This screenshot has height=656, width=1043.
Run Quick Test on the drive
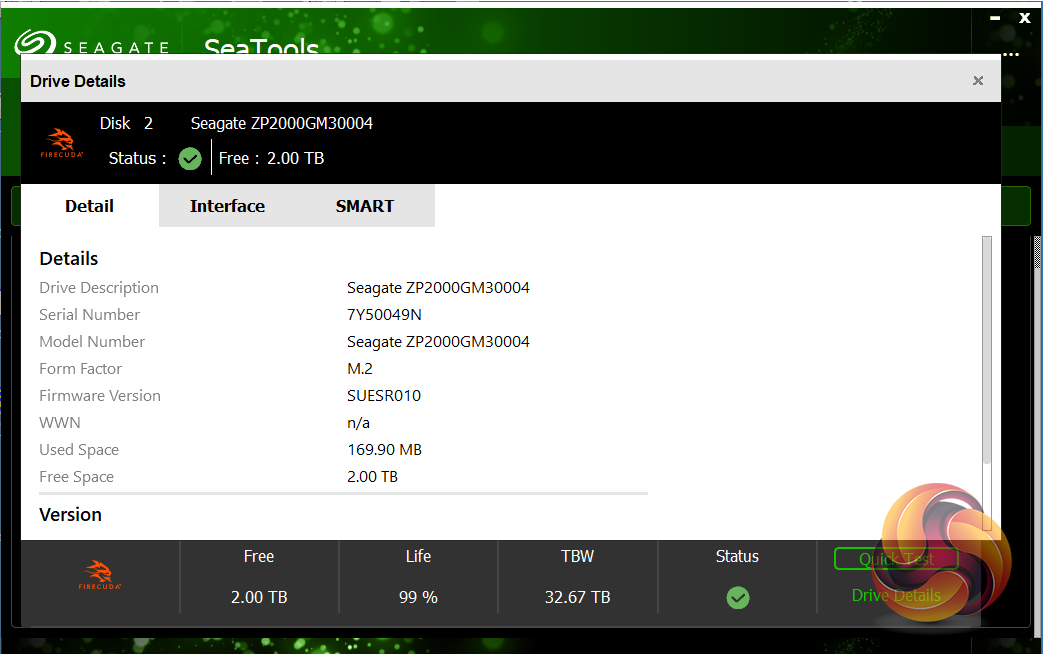click(x=896, y=559)
